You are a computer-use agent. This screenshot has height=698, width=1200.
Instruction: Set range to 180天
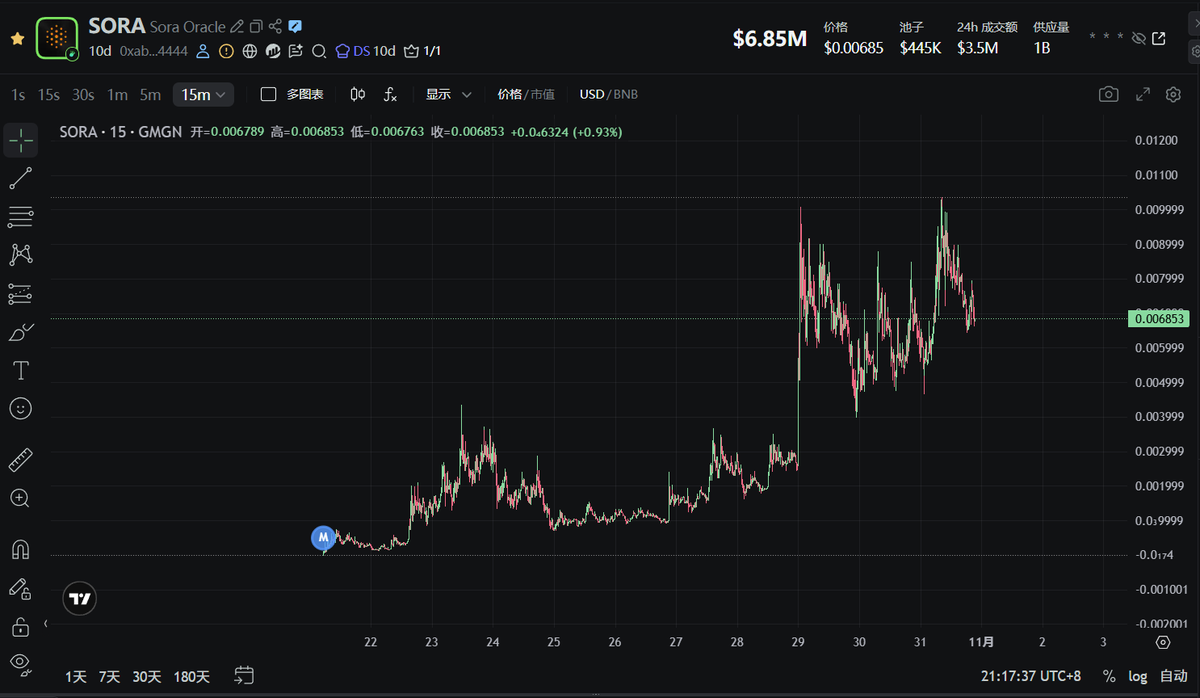click(x=191, y=677)
